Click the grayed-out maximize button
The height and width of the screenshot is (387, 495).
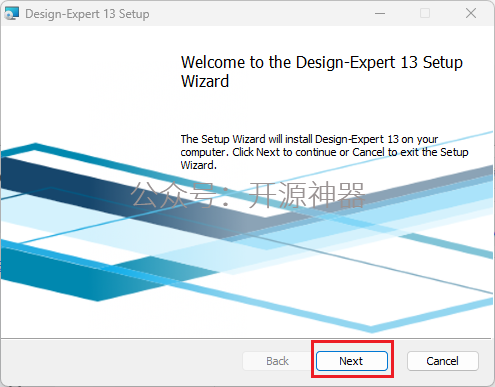[x=425, y=13]
